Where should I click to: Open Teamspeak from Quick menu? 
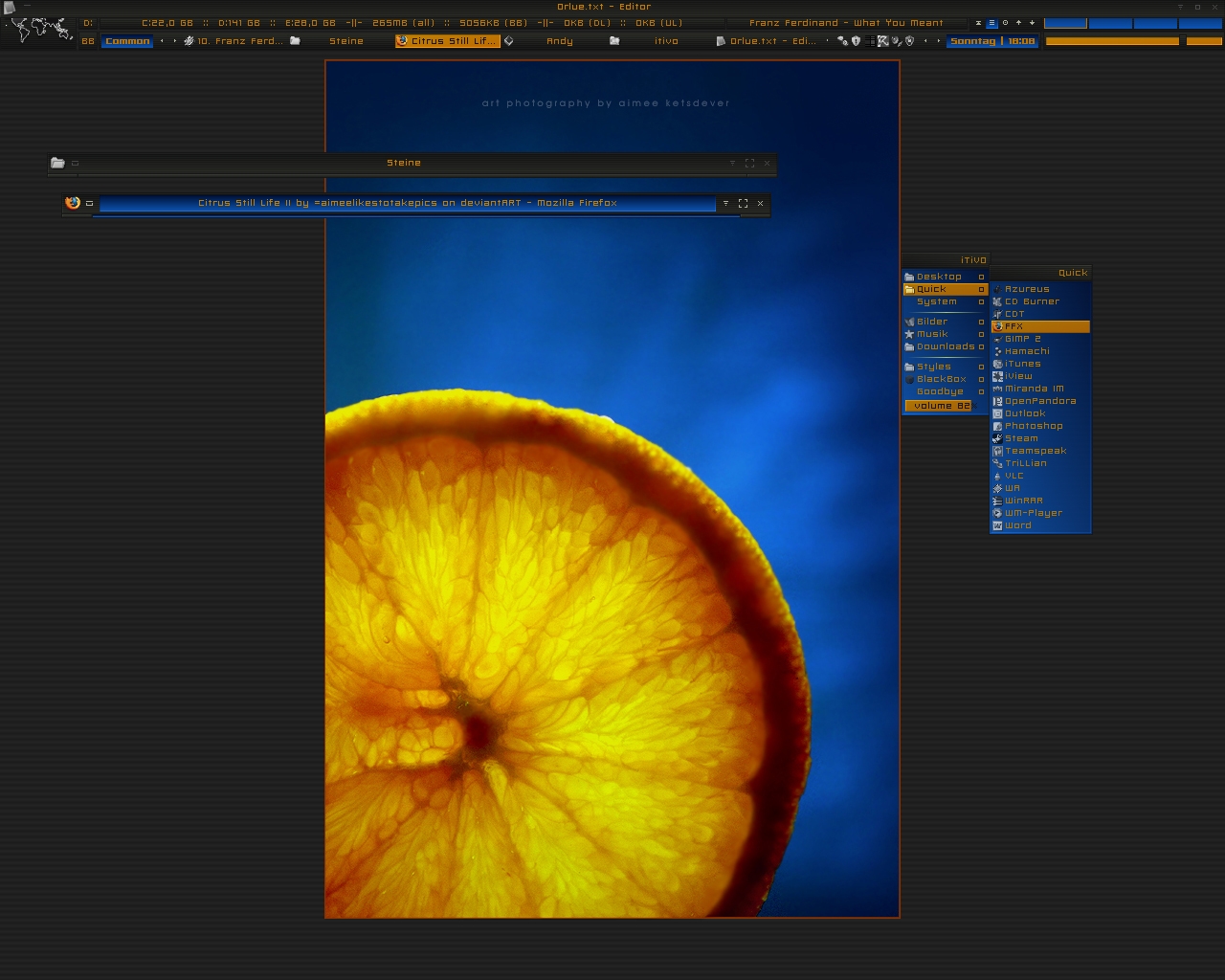pos(1040,451)
